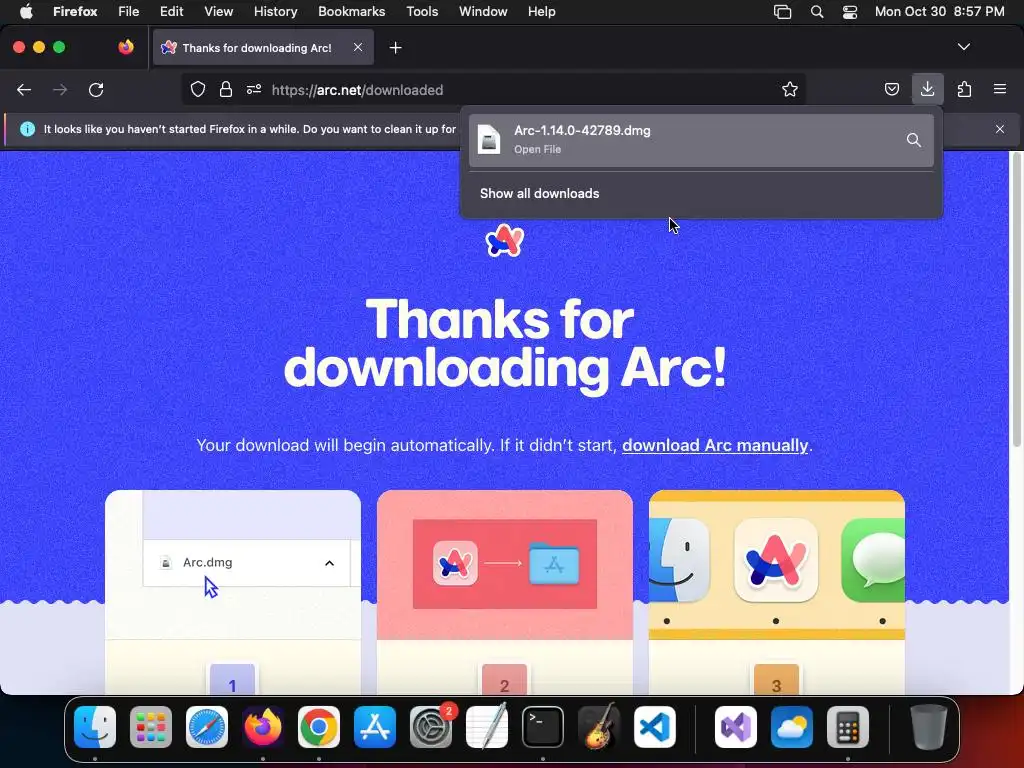Open Visual Studio Code from the Dock
Viewport: 1024px width, 768px height.
655,727
